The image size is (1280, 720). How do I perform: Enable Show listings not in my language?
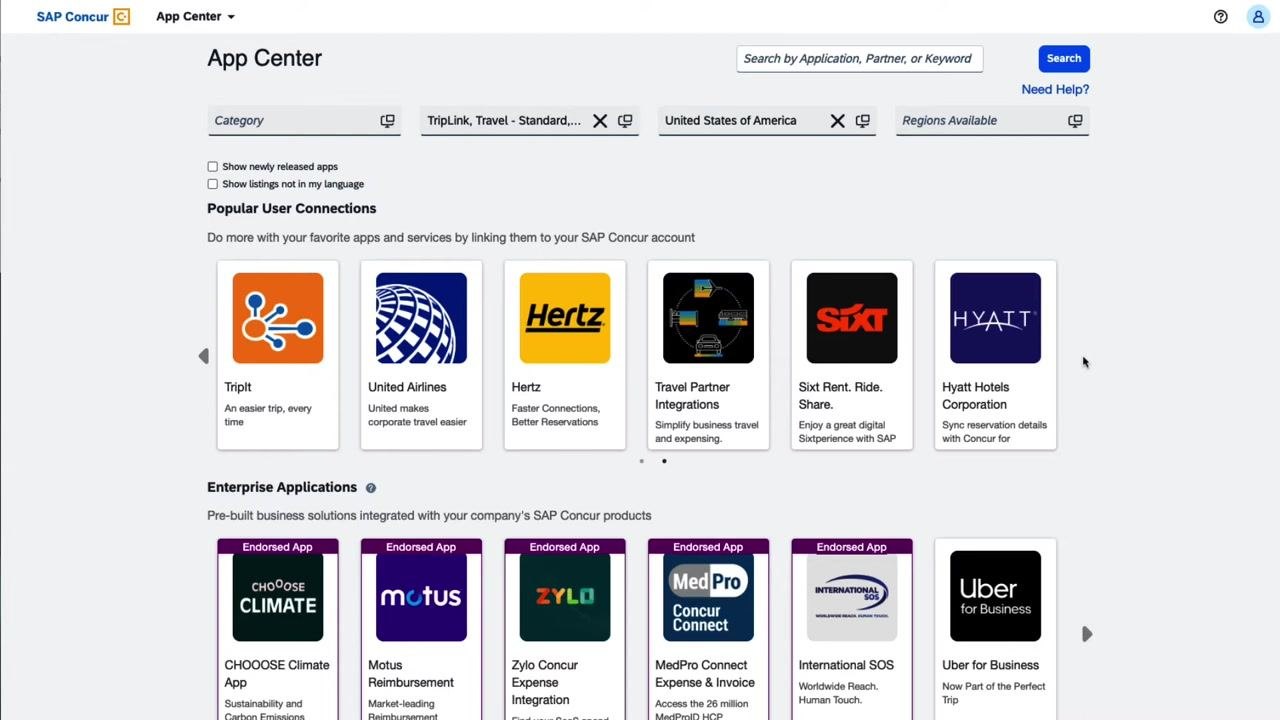pyautogui.click(x=212, y=184)
